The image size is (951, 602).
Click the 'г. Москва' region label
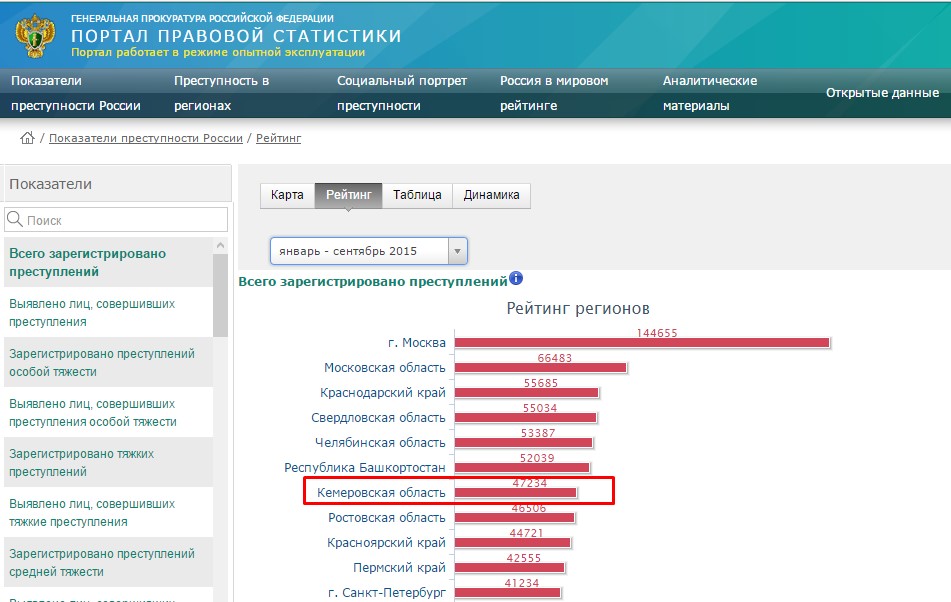tap(417, 343)
